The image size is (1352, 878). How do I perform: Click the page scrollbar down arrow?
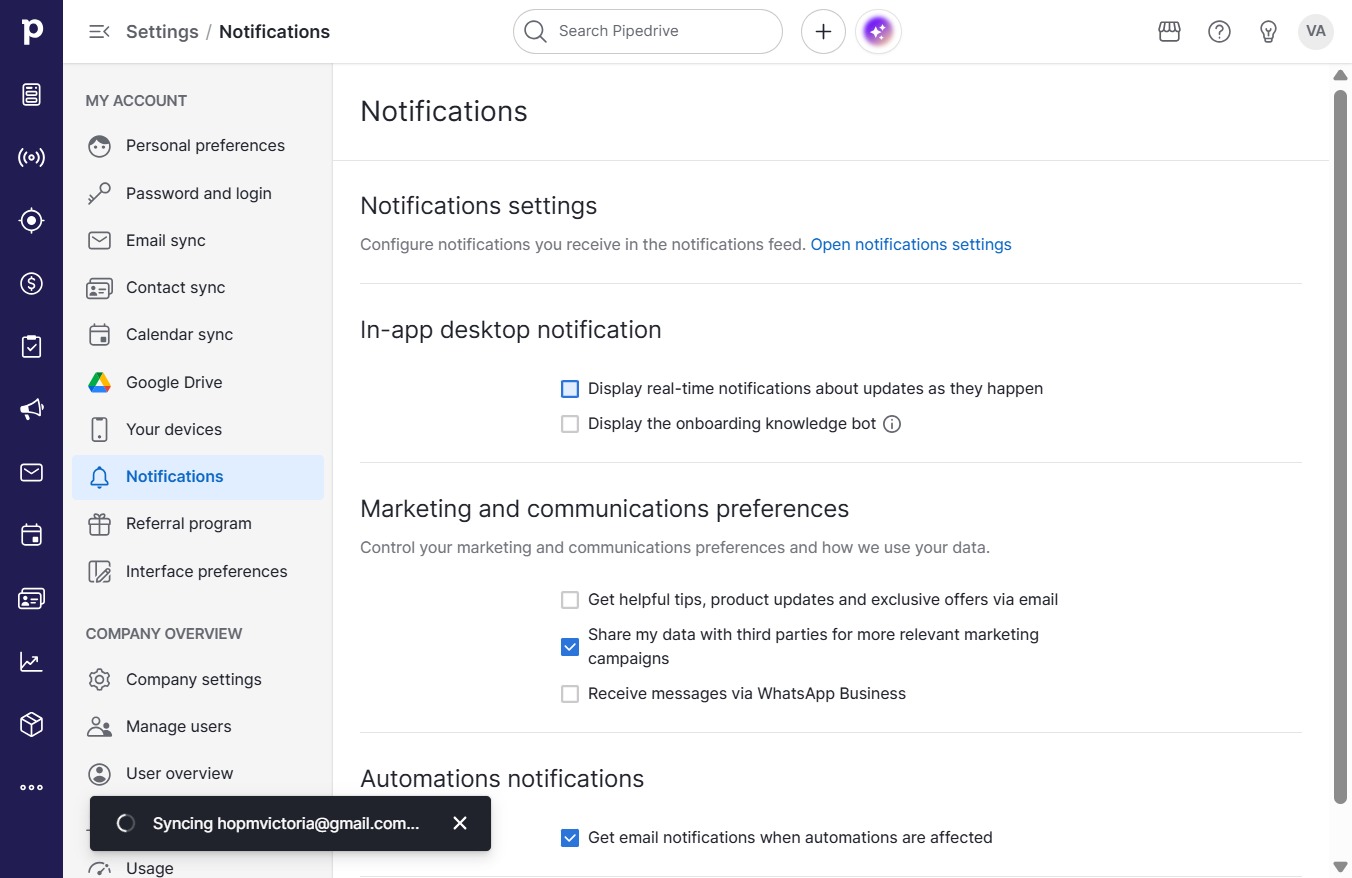coord(1341,866)
